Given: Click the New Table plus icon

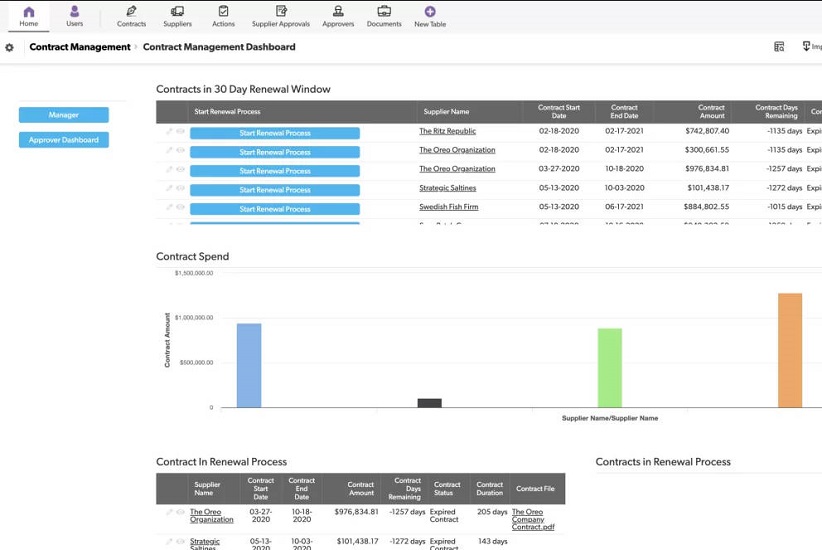Looking at the screenshot, I should click(430, 12).
